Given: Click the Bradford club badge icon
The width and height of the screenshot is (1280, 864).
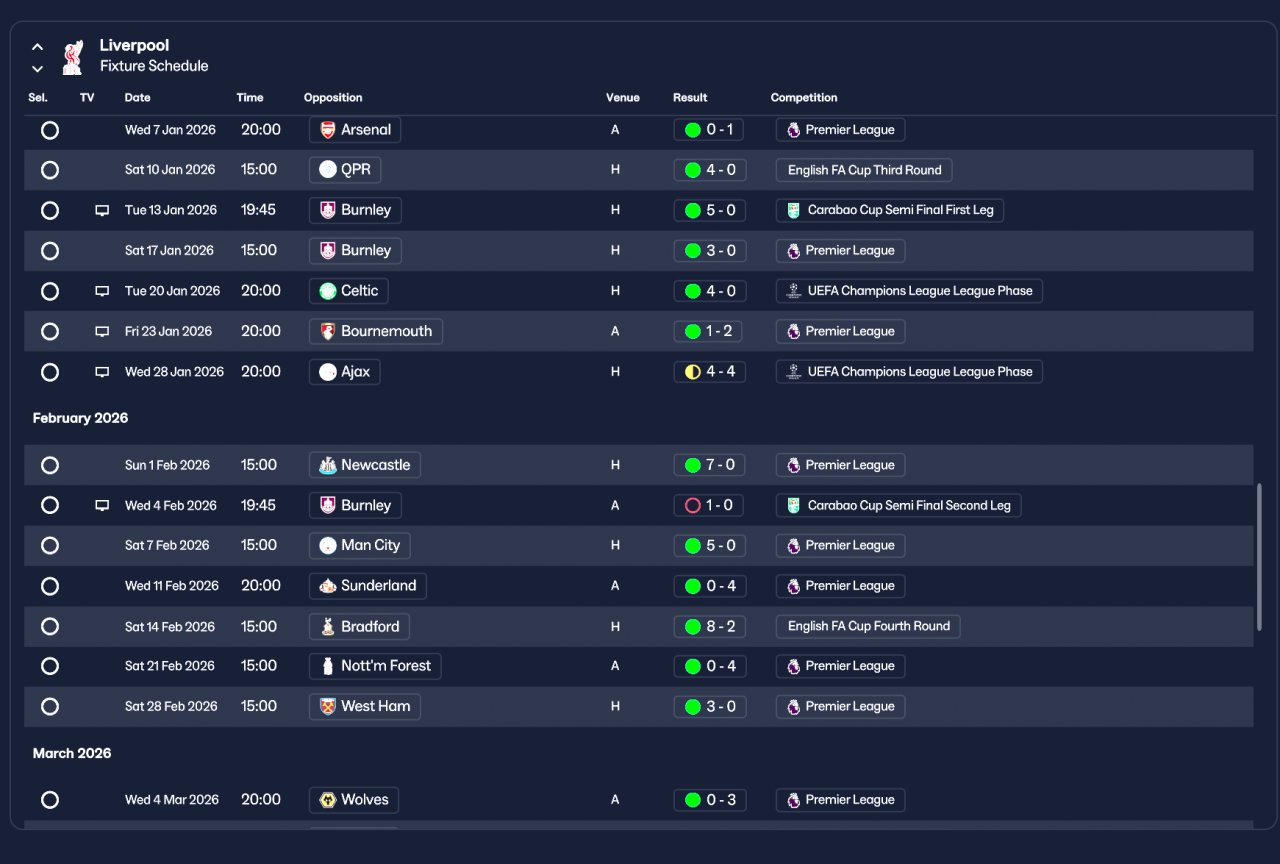Looking at the screenshot, I should point(327,627).
